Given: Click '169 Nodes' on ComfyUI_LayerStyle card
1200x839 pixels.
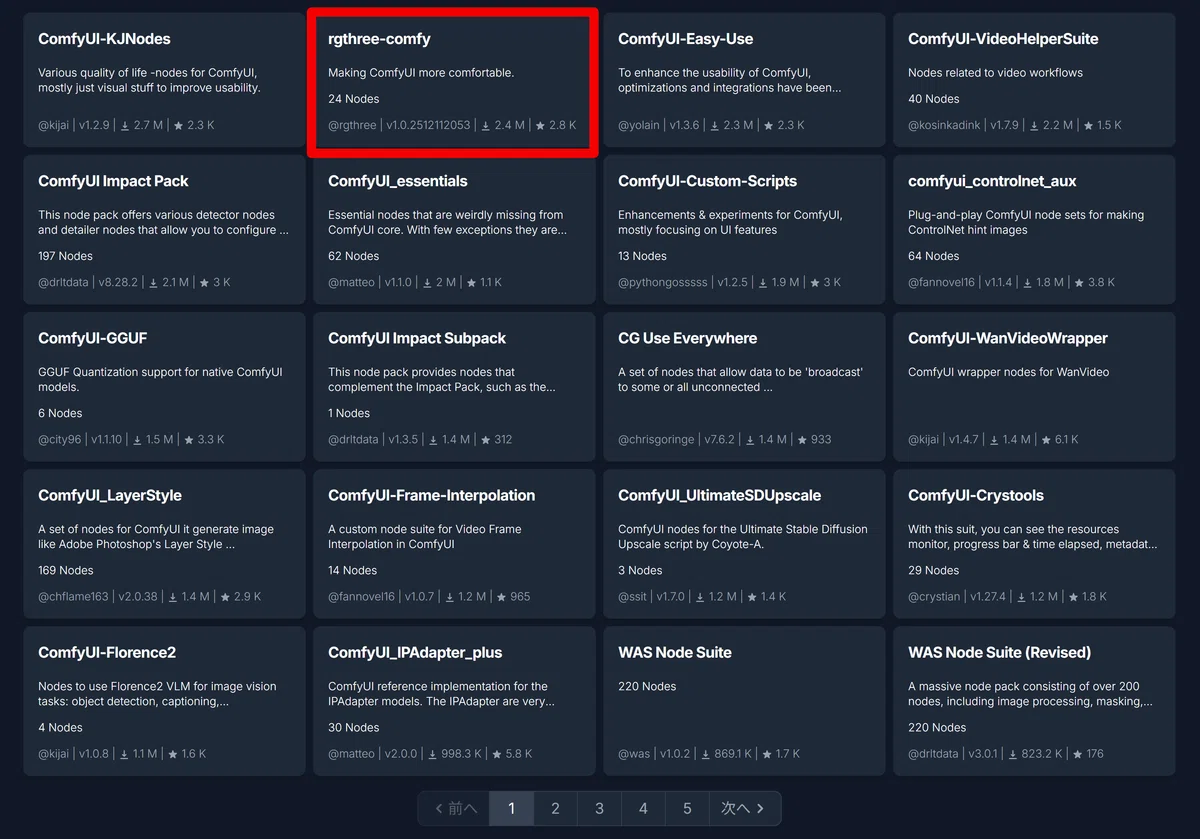Looking at the screenshot, I should click(66, 570).
